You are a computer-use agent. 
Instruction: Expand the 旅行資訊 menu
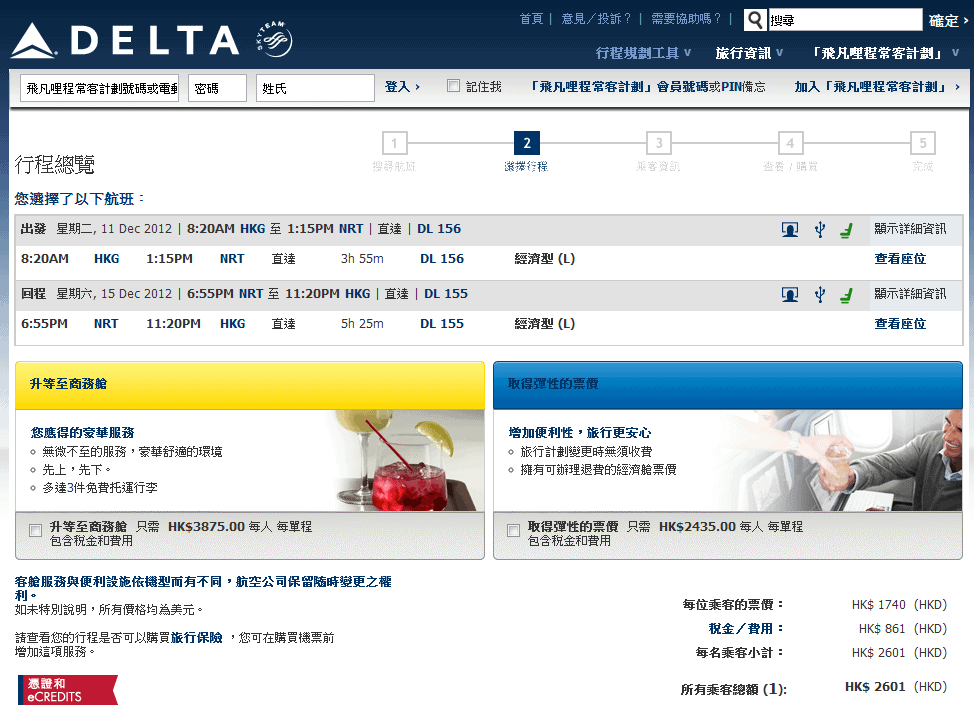[749, 53]
